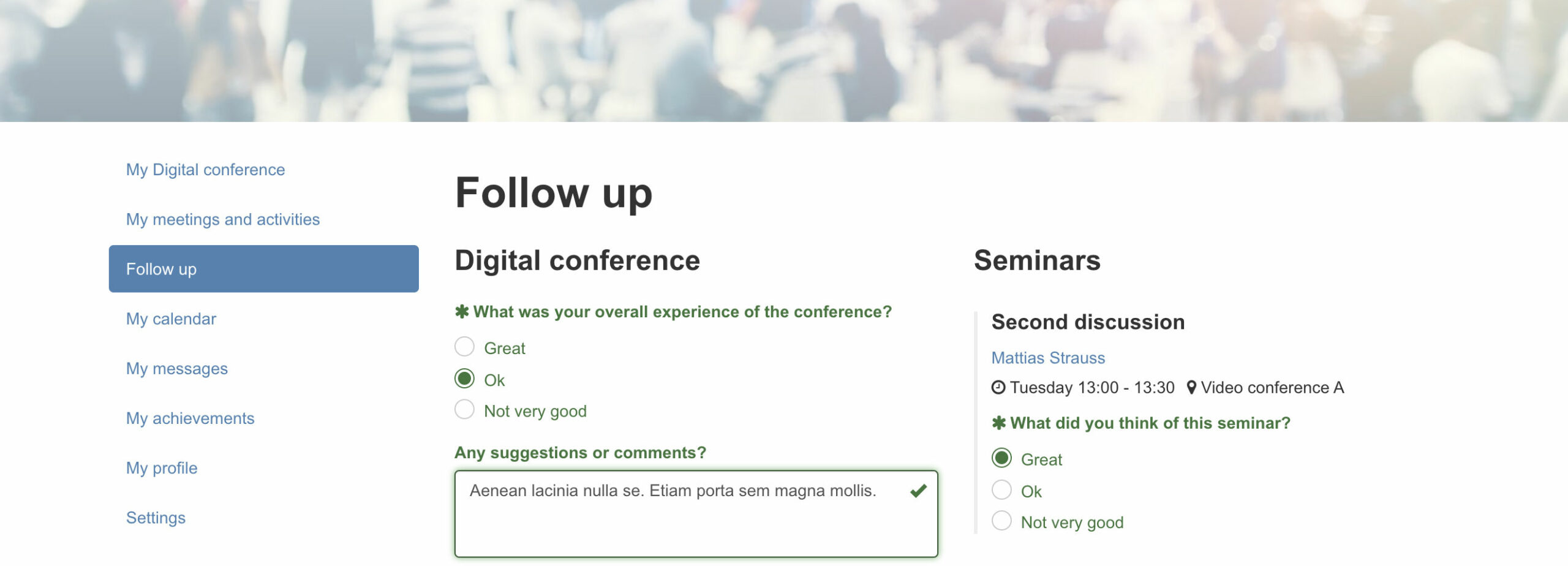This screenshot has height=566, width=1568.
Task: Open My calendar from the sidebar
Action: pyautogui.click(x=171, y=319)
